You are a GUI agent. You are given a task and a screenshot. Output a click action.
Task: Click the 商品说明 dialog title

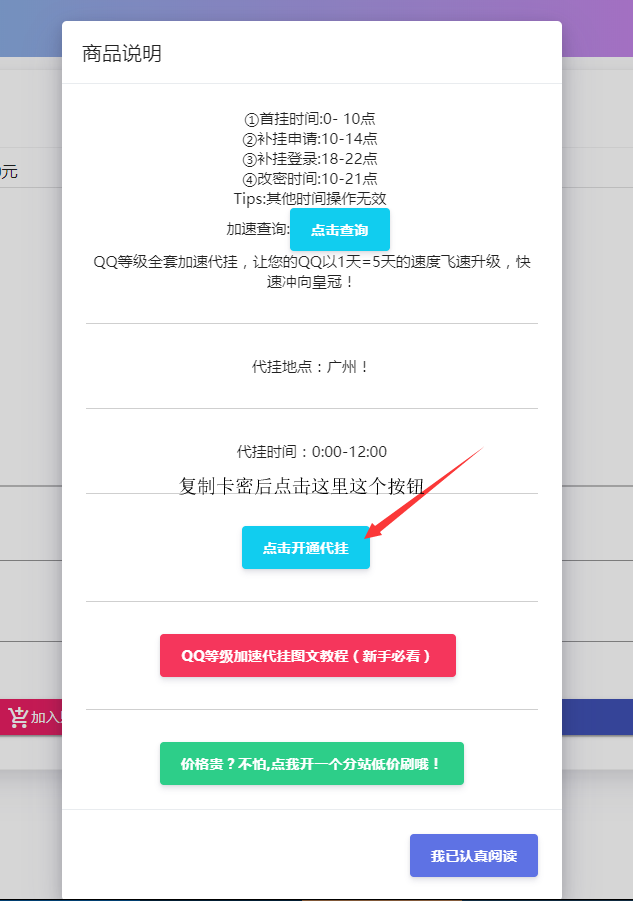tap(122, 53)
